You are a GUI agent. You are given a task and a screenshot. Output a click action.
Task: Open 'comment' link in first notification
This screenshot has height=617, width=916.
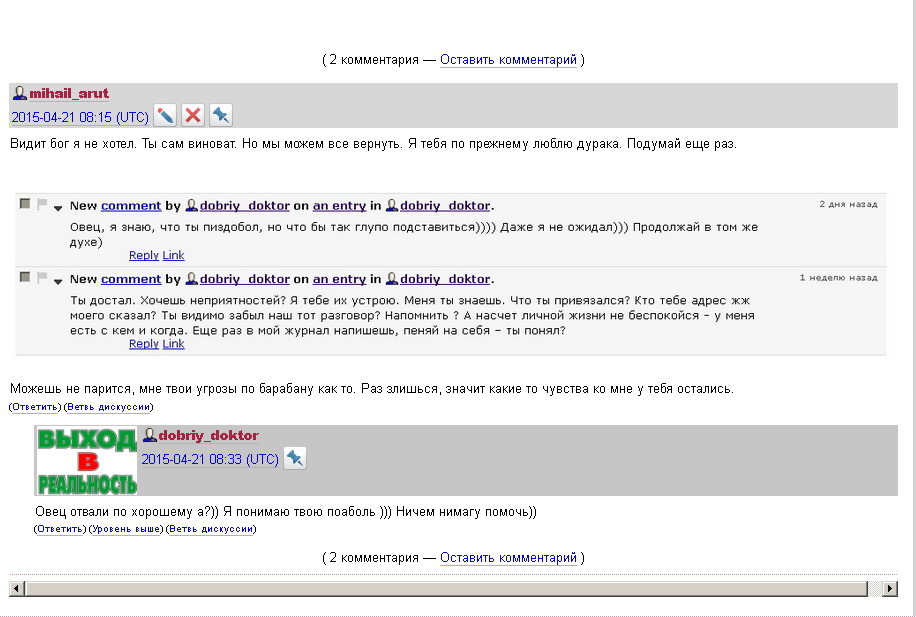click(131, 206)
